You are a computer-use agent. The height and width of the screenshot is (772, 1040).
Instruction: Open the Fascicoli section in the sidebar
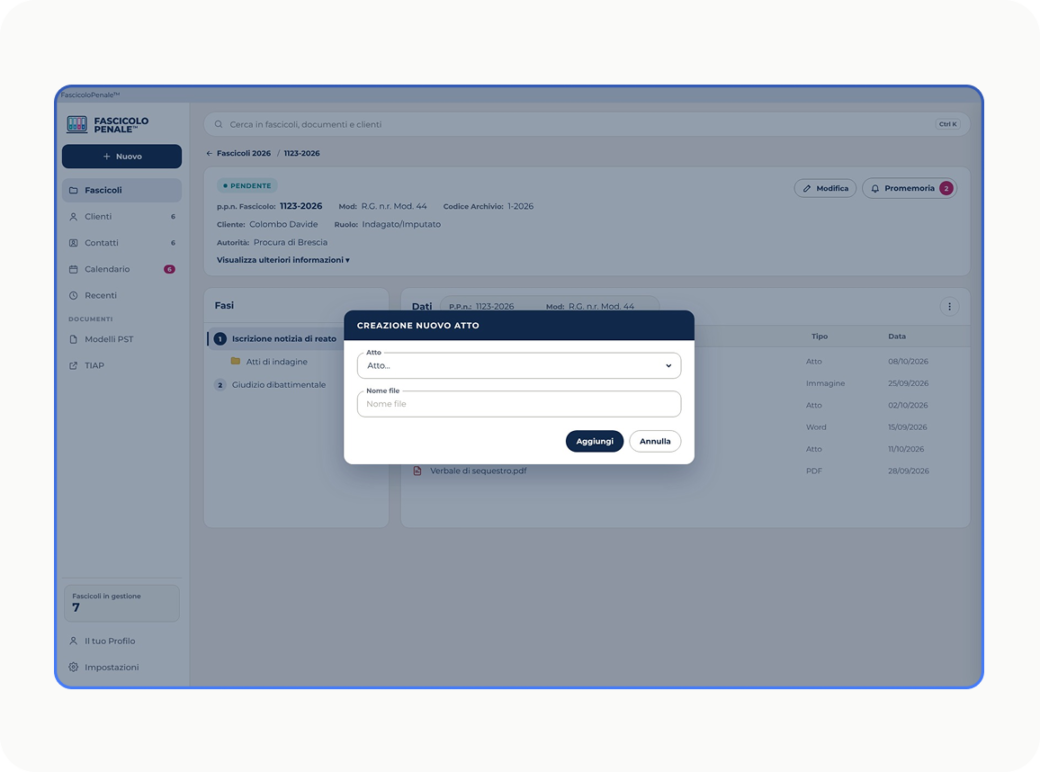[x=122, y=190]
